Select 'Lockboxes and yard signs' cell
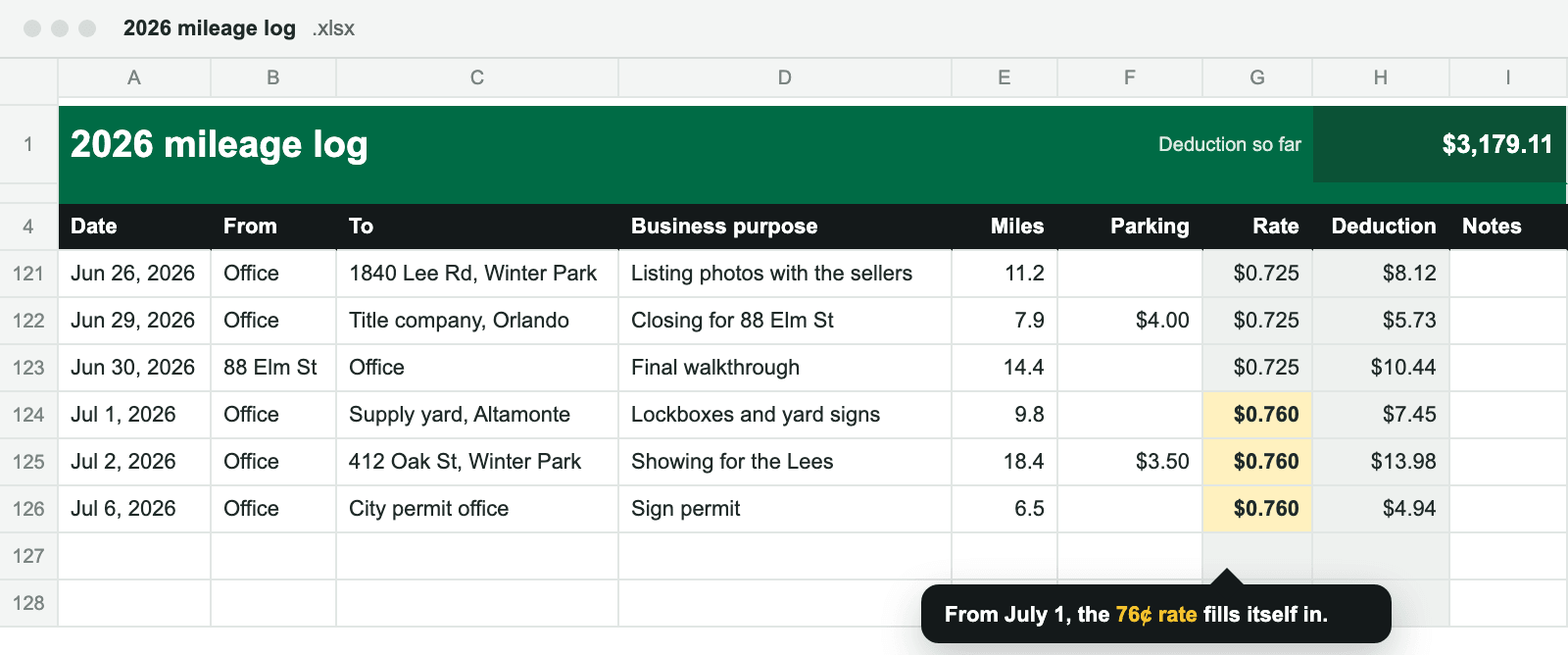Screen dimensions: 1568x655 tap(785, 415)
